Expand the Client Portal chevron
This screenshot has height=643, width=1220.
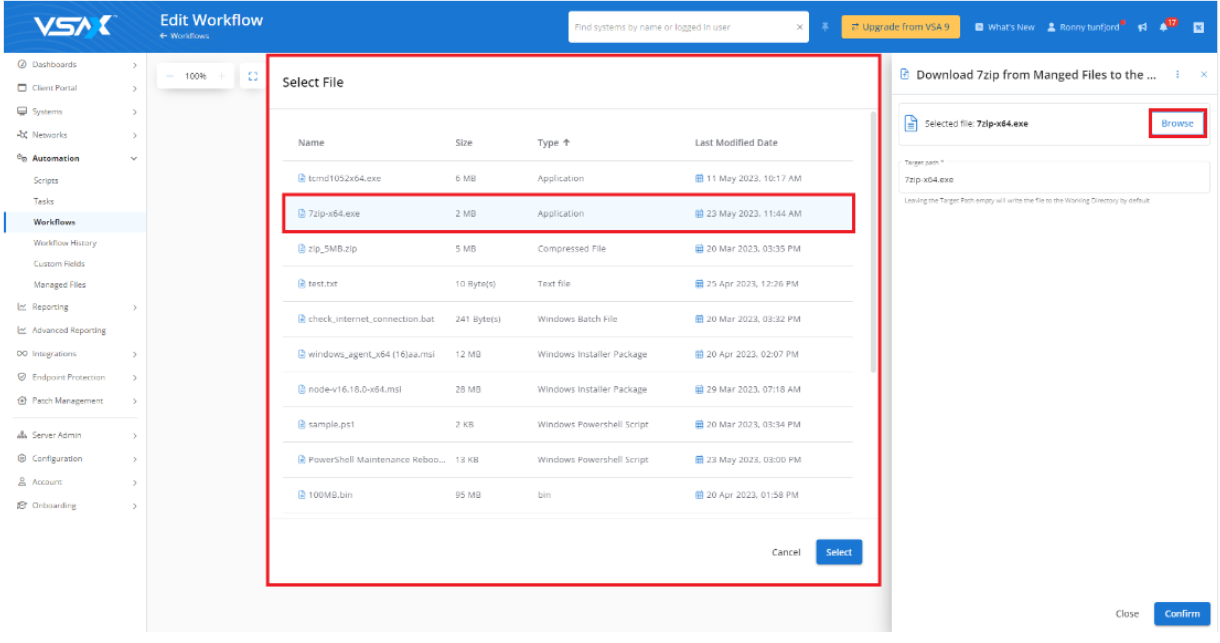tap(134, 88)
